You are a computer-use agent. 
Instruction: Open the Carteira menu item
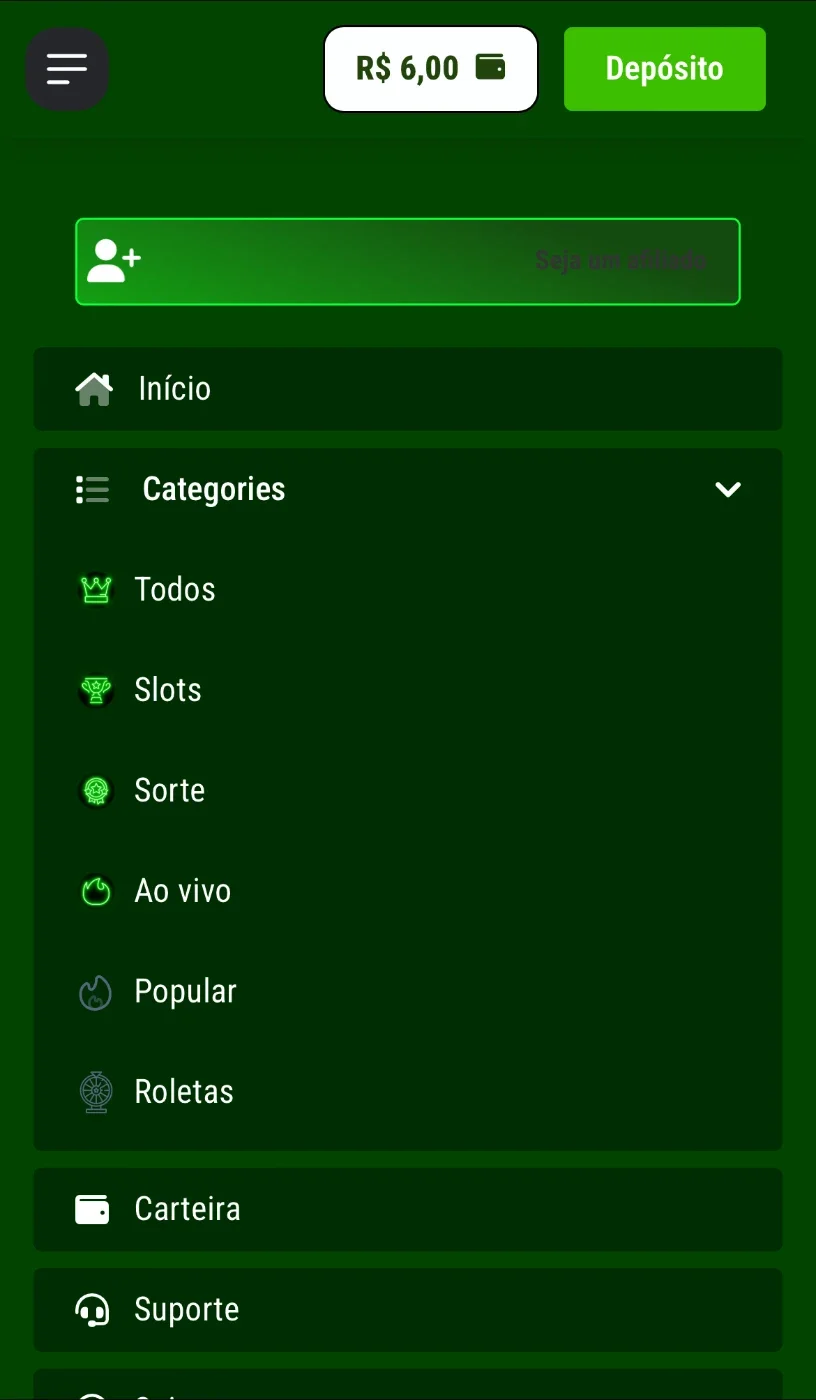pos(408,1209)
